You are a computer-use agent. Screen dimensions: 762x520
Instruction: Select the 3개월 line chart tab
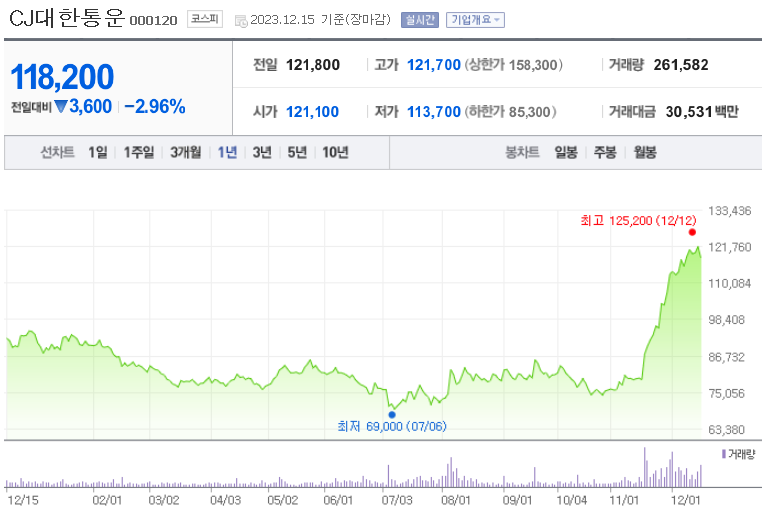[186, 153]
